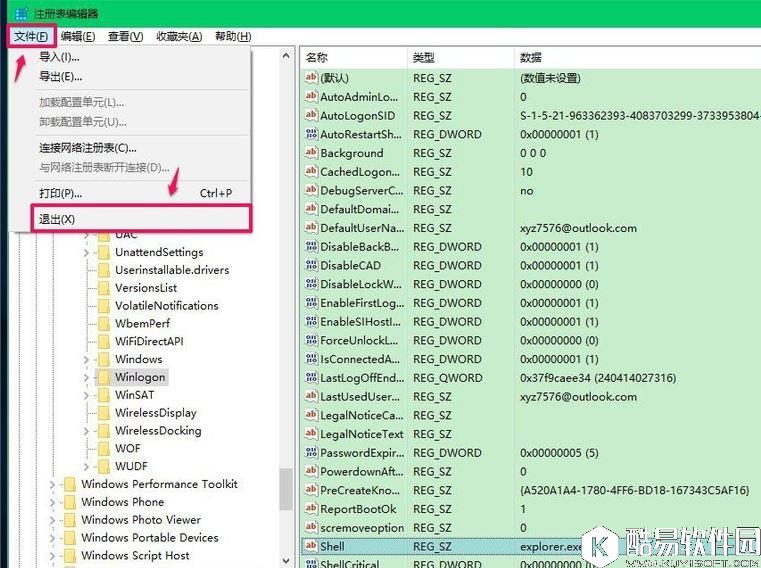Click the Shell string value icon
Viewport: 761px width, 568px height.
pos(311,546)
